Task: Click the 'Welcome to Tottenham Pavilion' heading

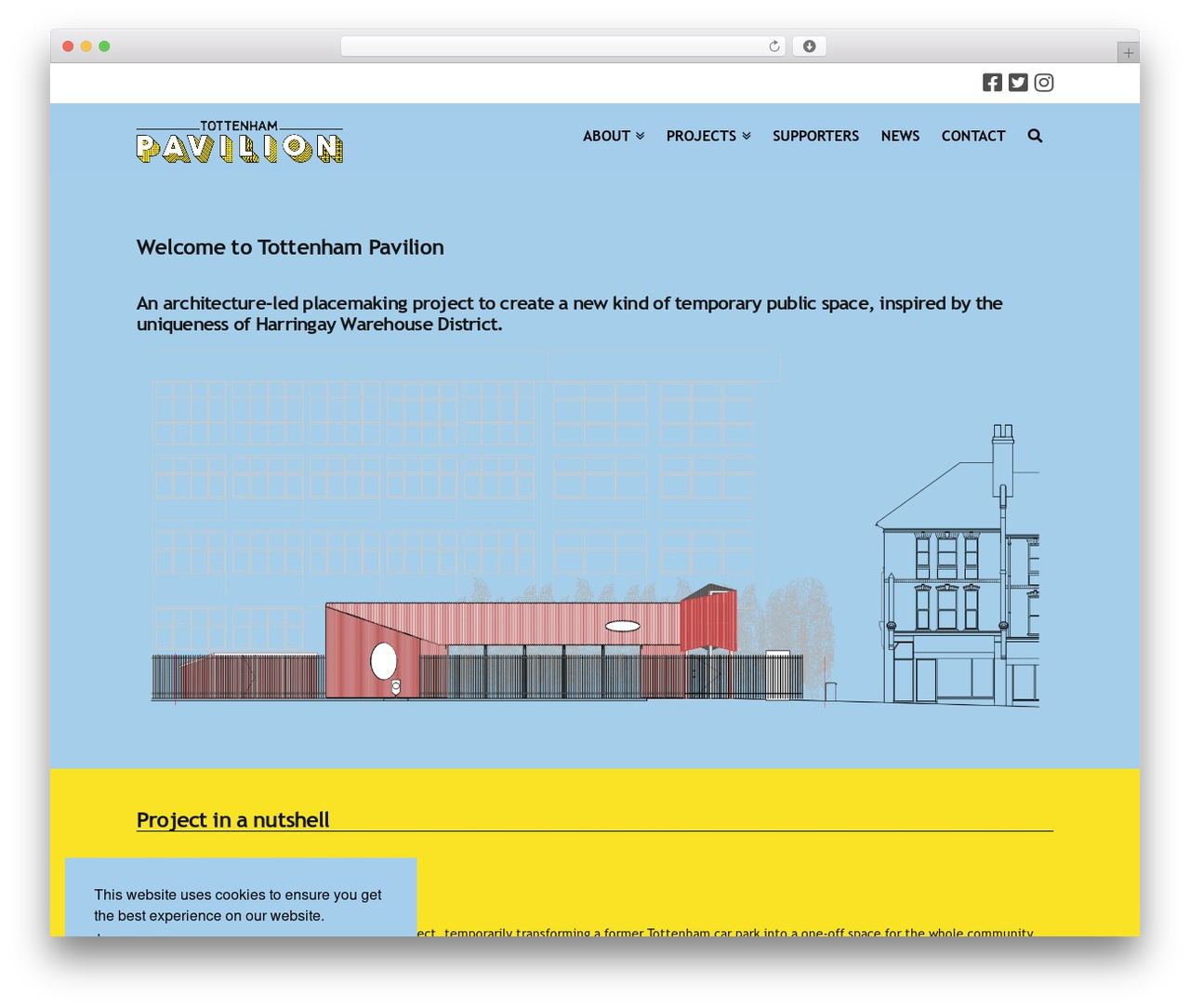Action: point(290,247)
